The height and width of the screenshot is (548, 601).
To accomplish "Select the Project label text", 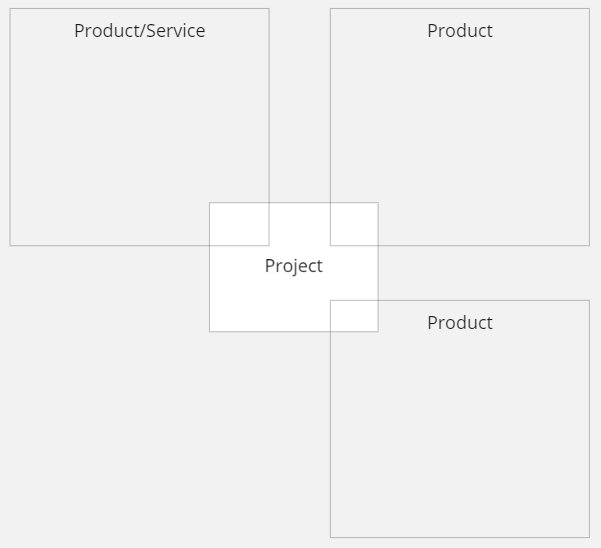I will coord(293,266).
